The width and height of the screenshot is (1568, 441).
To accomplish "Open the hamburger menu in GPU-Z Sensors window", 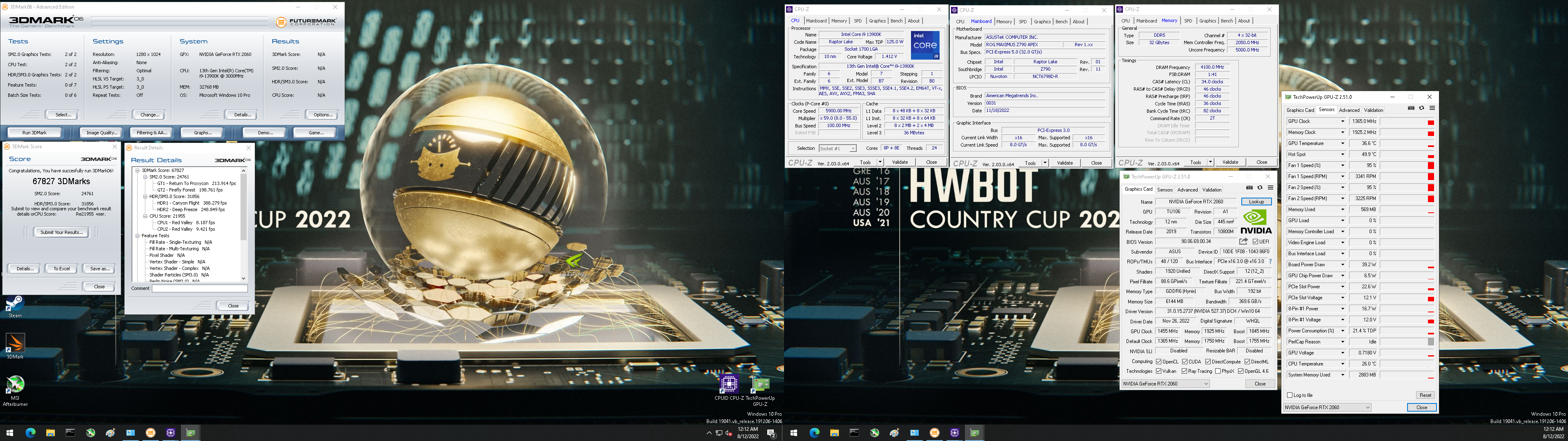I will [x=1432, y=108].
